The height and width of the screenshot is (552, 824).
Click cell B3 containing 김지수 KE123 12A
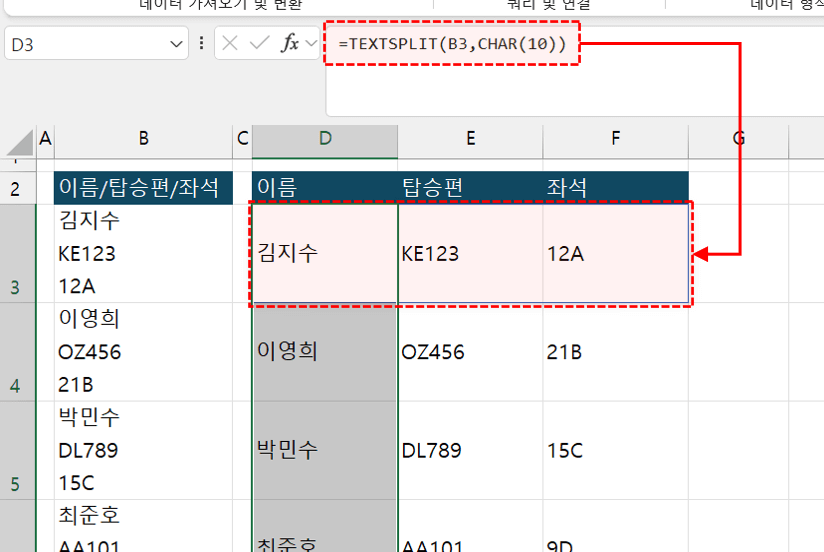click(x=143, y=253)
